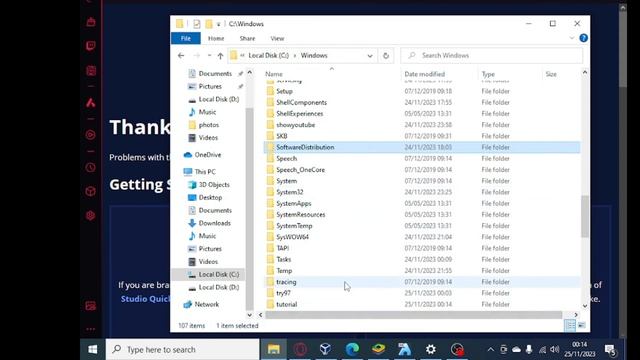Screen dimensions: 640x360
Task: Open Windows Start menu
Action: [93, 349]
